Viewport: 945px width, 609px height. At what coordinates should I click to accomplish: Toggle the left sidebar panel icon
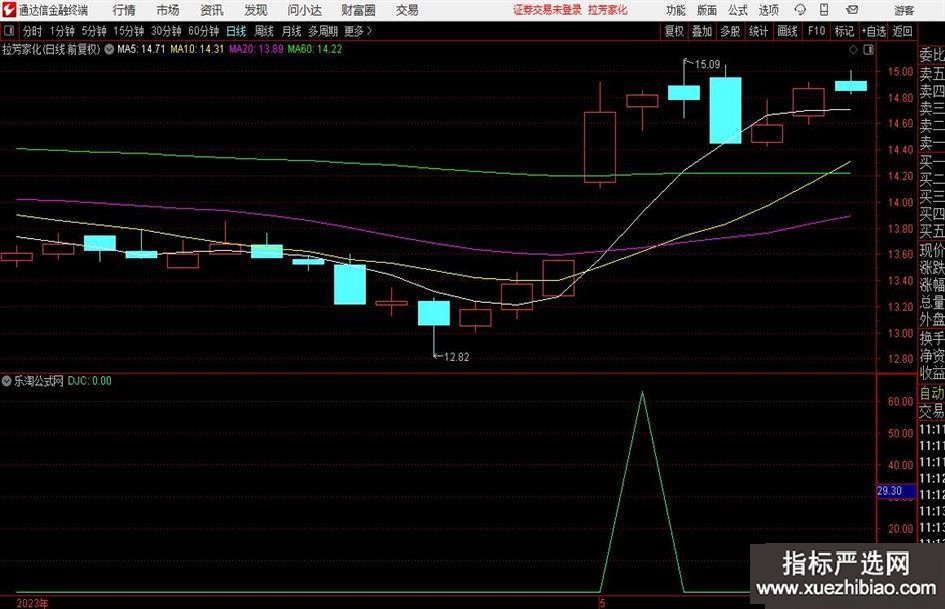[10, 31]
